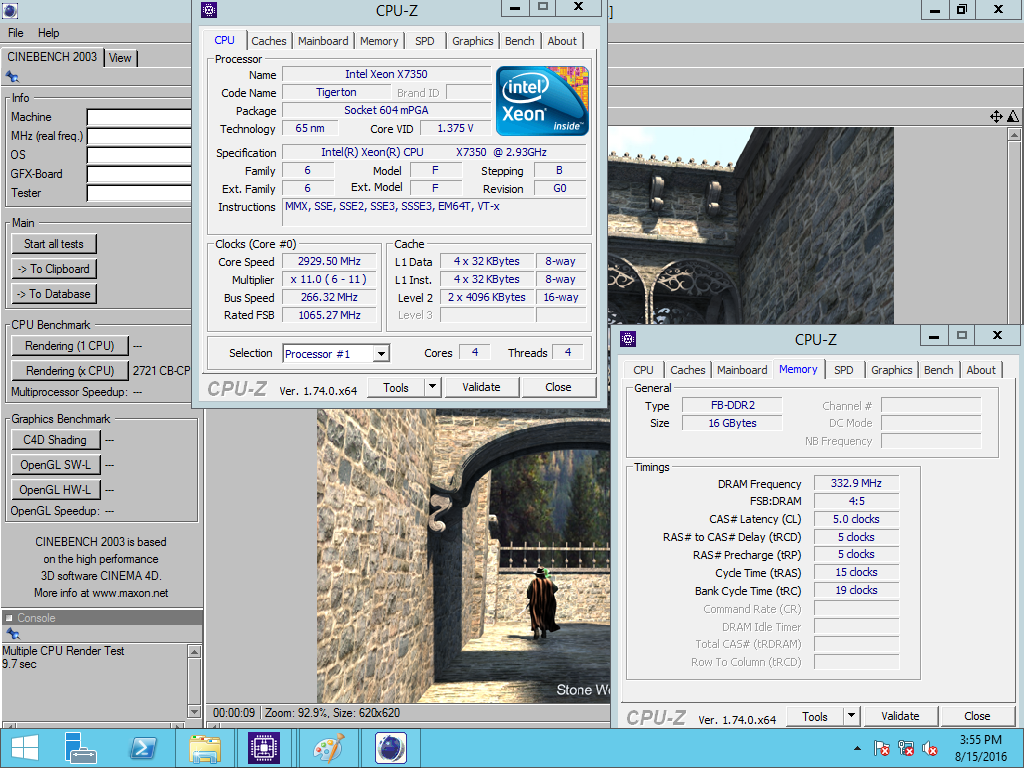Open Help menu in Cinebench
1024x768 pixels.
click(x=48, y=33)
